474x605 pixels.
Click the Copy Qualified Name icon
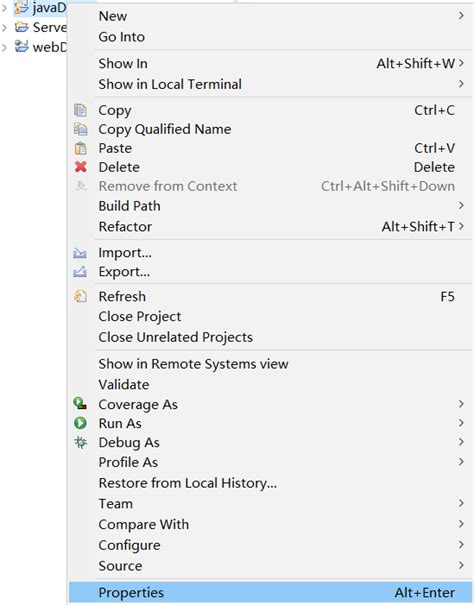(x=80, y=129)
